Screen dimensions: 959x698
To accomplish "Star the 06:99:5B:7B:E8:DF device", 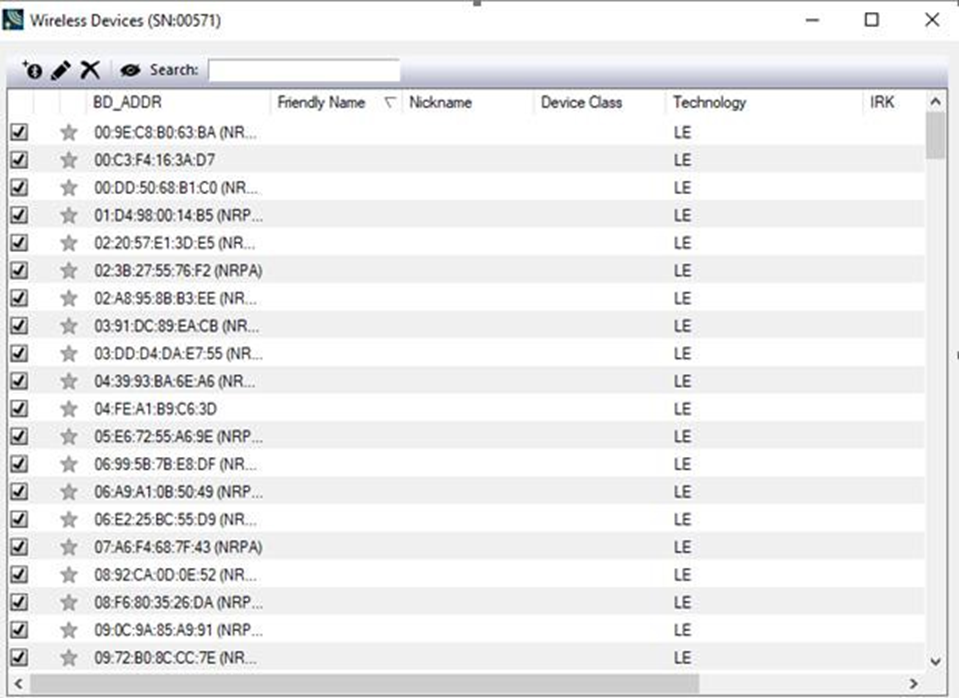I will [x=68, y=464].
